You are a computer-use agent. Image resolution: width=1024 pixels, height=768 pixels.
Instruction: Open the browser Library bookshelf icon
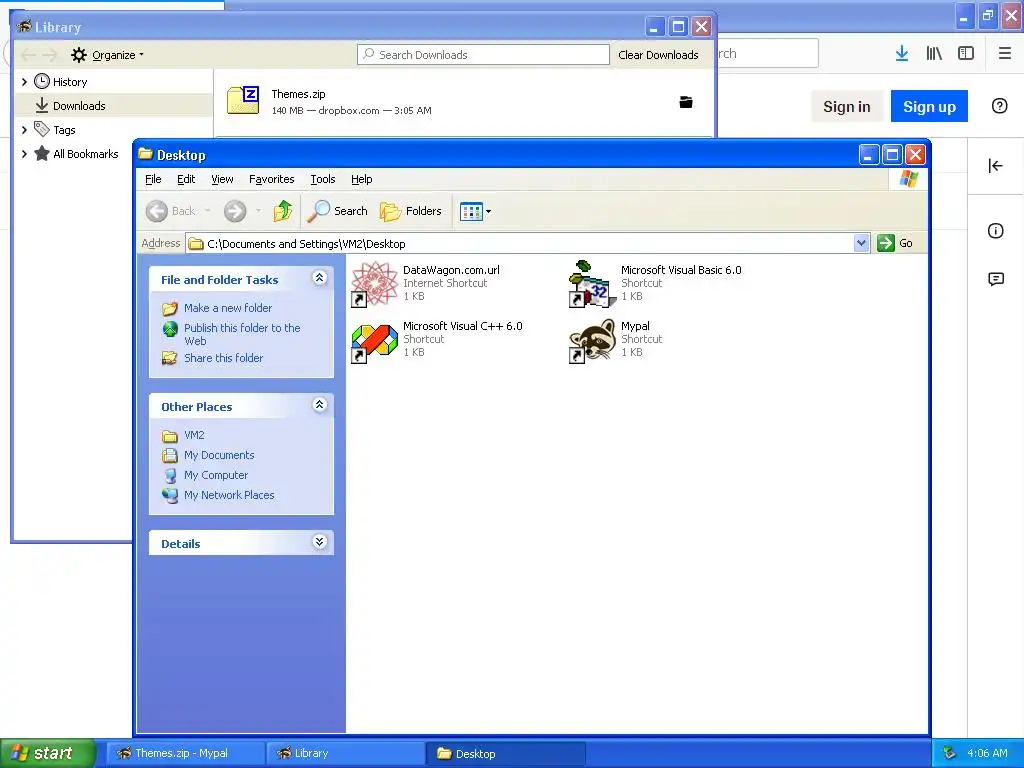point(934,54)
